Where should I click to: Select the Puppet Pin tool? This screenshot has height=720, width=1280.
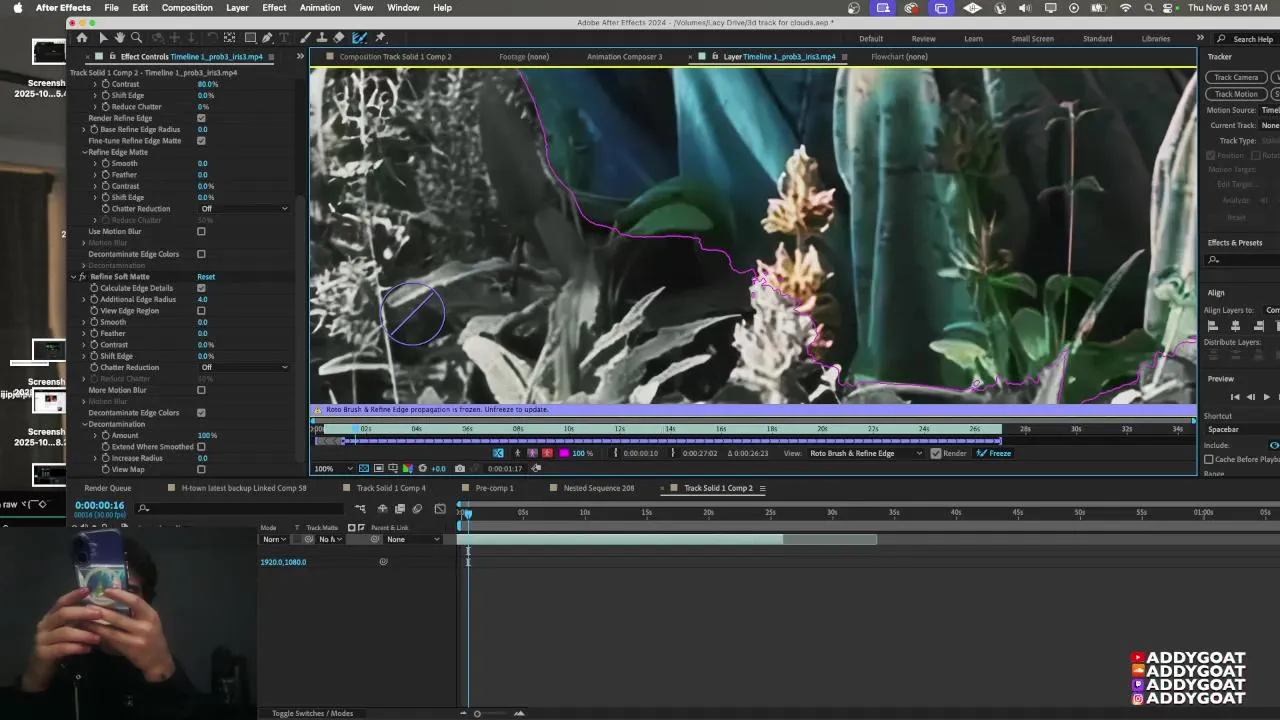coord(380,38)
